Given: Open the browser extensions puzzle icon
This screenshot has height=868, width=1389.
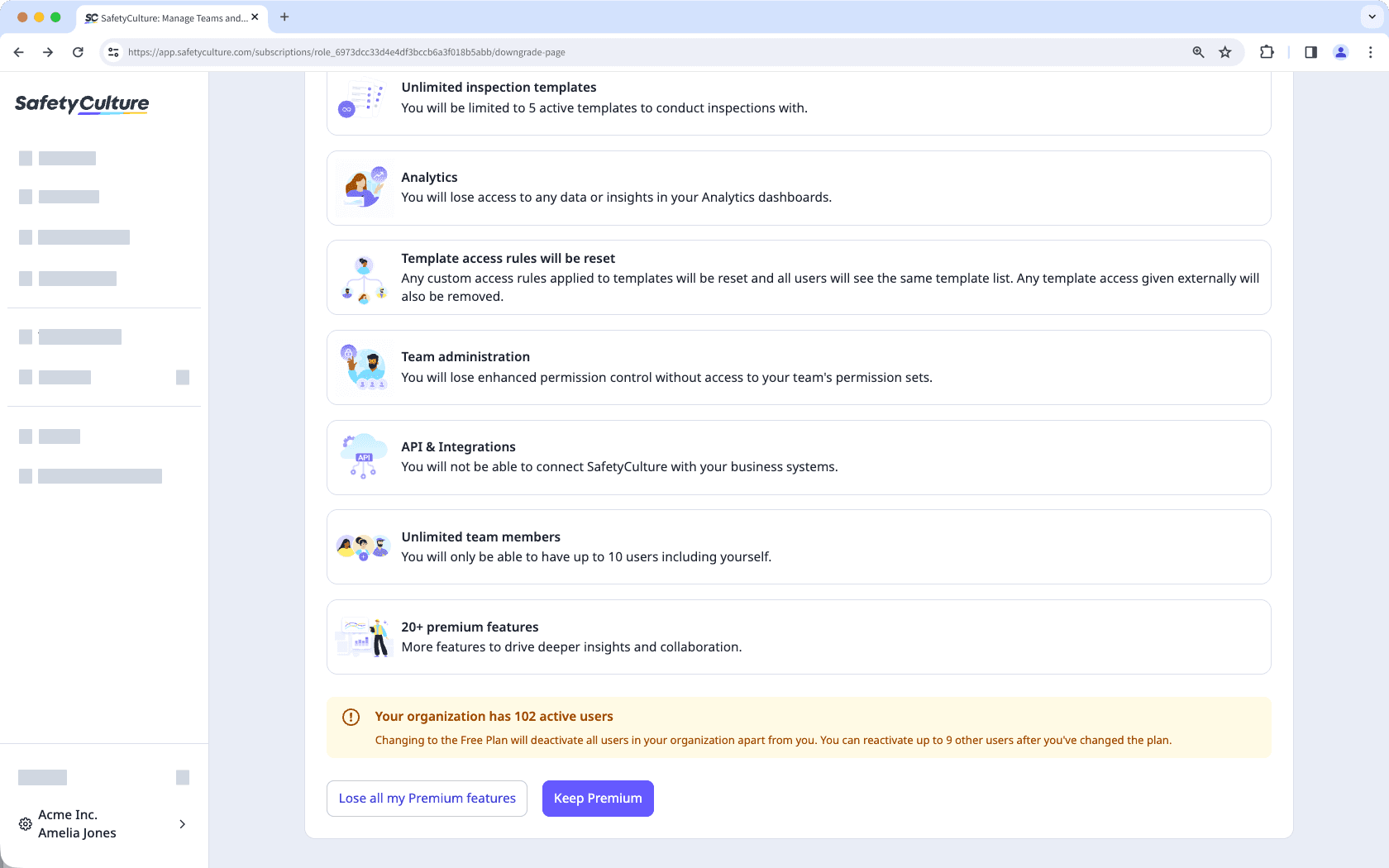Looking at the screenshot, I should (1267, 52).
